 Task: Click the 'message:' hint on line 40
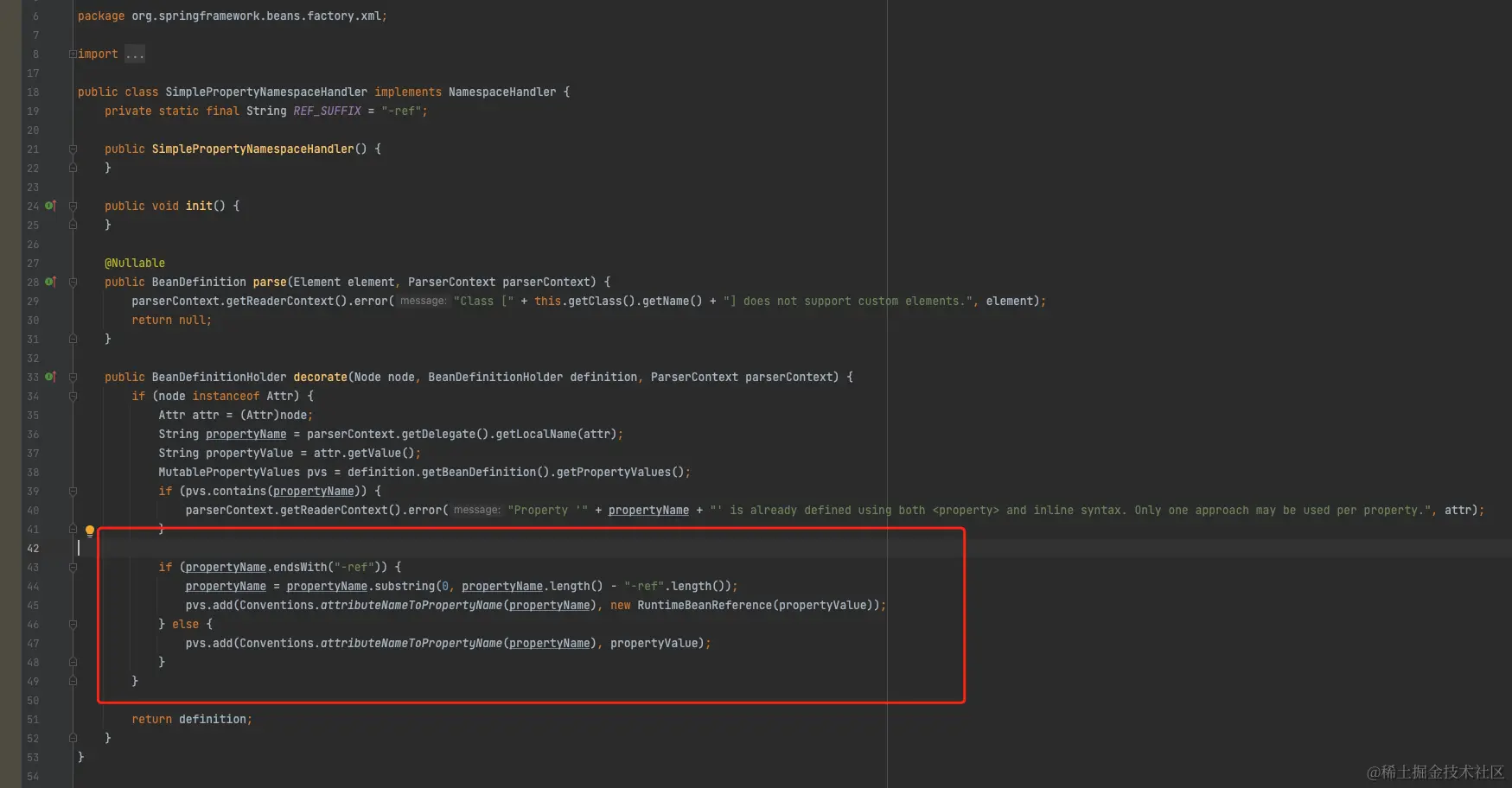tap(476, 510)
